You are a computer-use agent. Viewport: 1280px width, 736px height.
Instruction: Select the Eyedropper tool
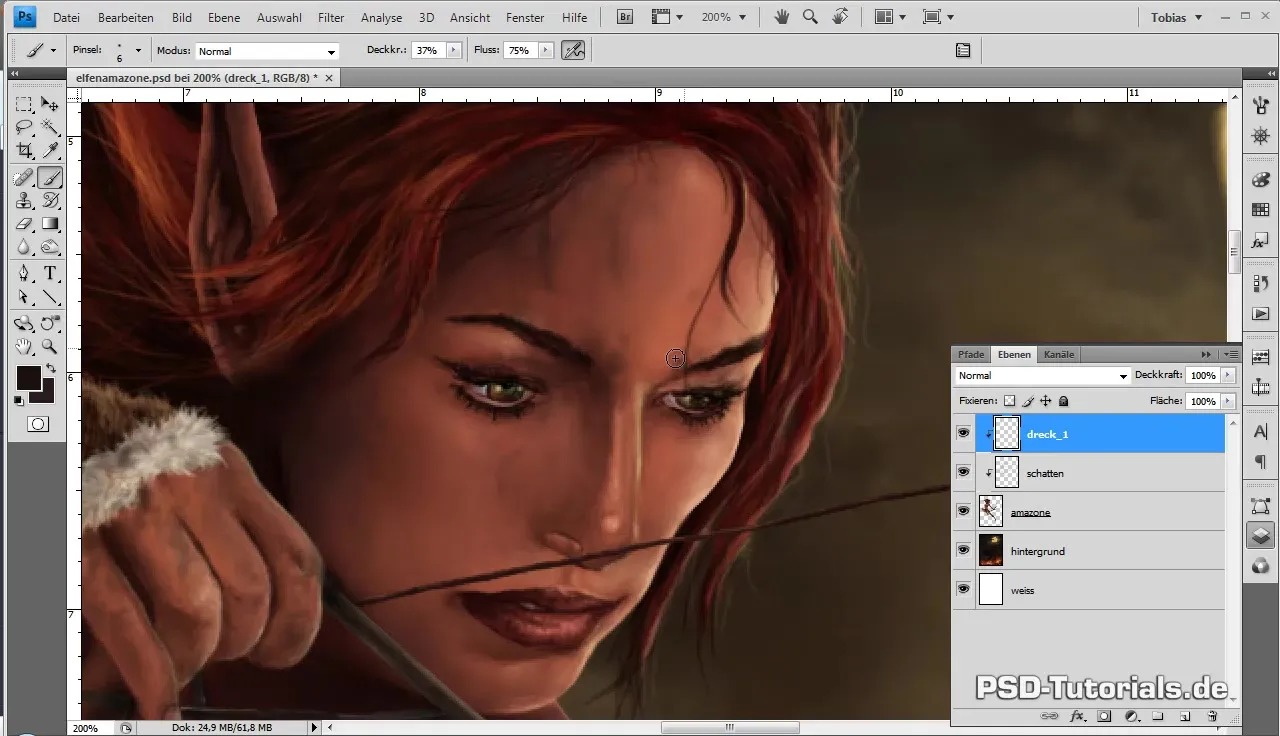(x=50, y=151)
